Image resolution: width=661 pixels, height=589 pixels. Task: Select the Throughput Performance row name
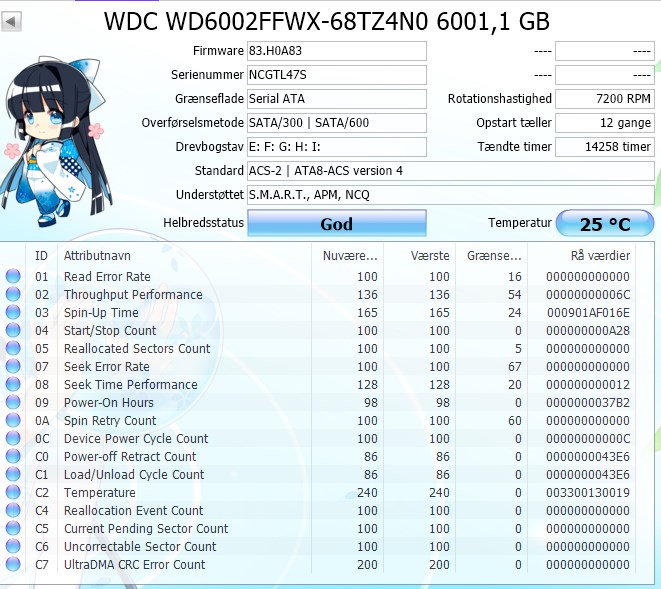pos(133,295)
